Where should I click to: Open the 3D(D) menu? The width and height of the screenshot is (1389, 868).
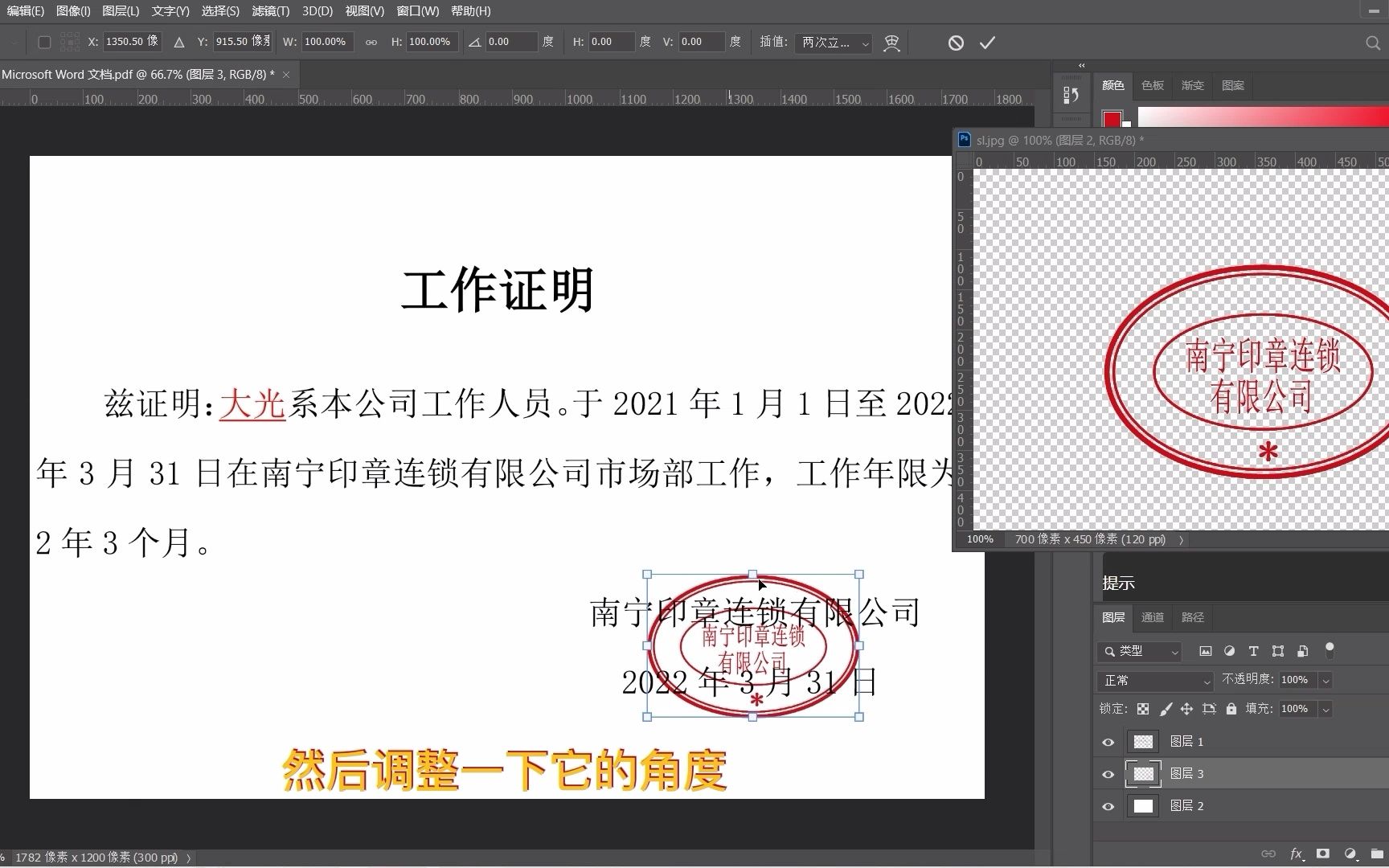coord(318,11)
